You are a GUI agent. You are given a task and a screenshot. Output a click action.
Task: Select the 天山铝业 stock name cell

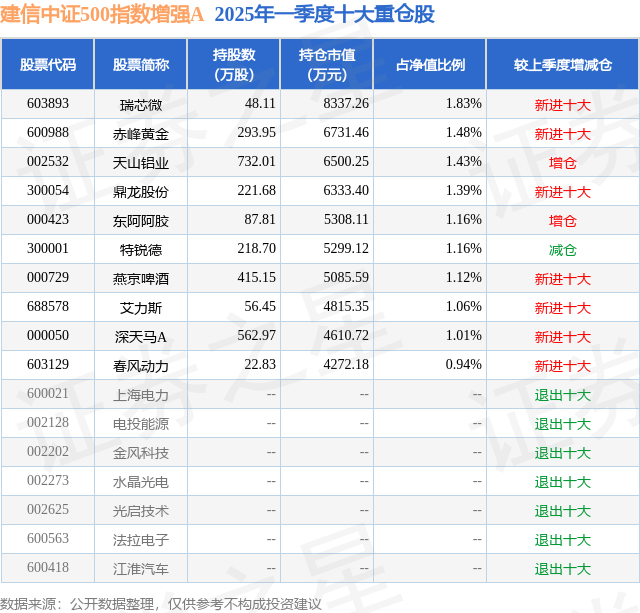(x=141, y=163)
